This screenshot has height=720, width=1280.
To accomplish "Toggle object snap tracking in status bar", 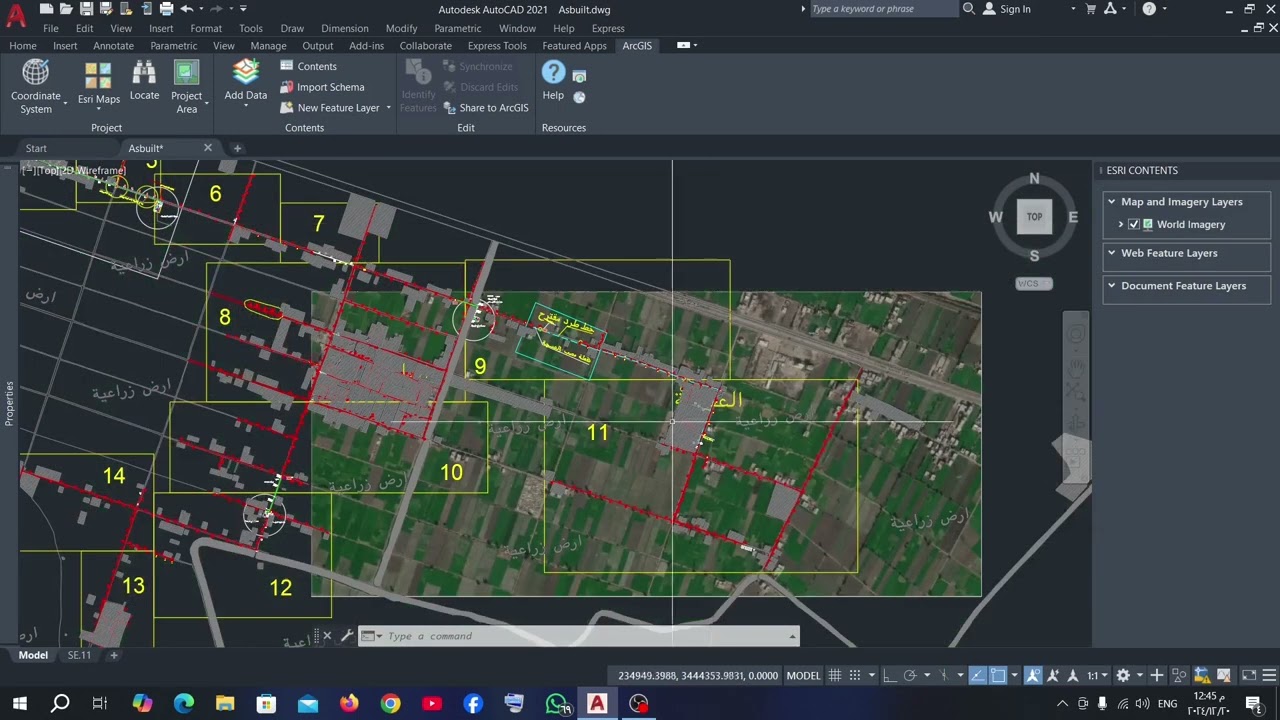I will pos(977,675).
